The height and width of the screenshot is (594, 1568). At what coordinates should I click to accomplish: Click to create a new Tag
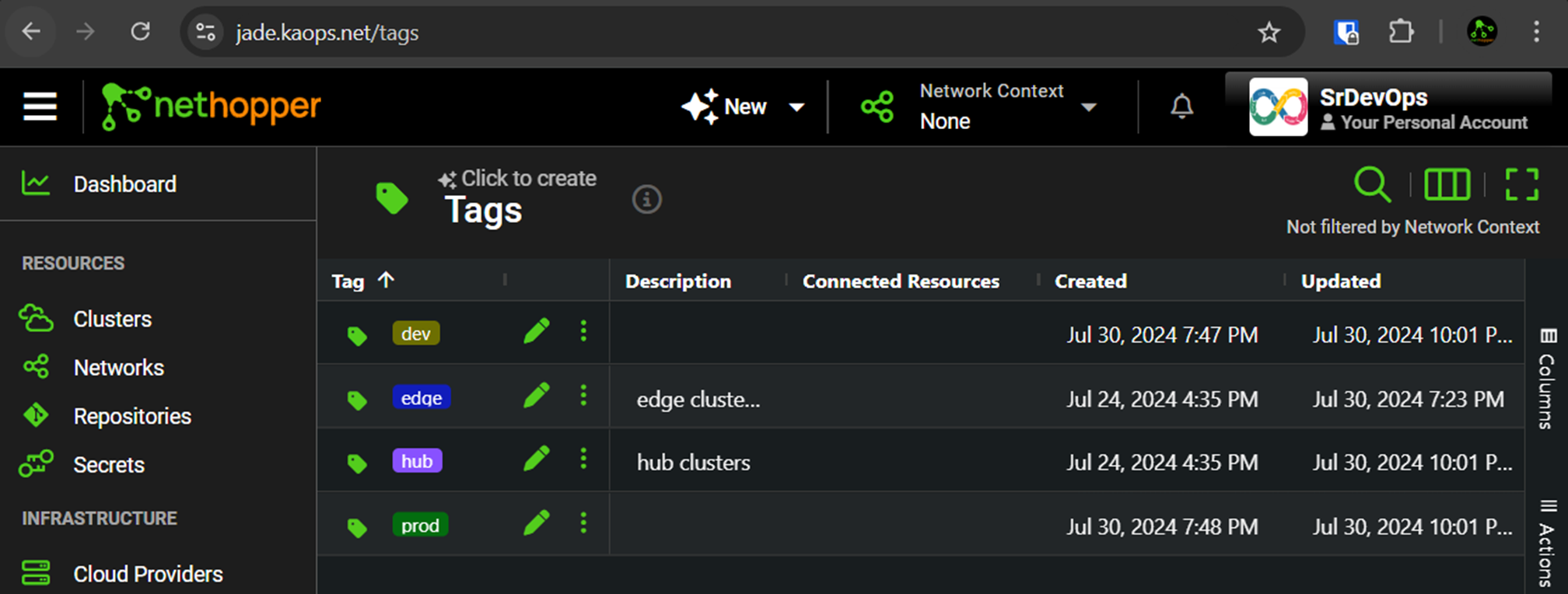point(517,179)
